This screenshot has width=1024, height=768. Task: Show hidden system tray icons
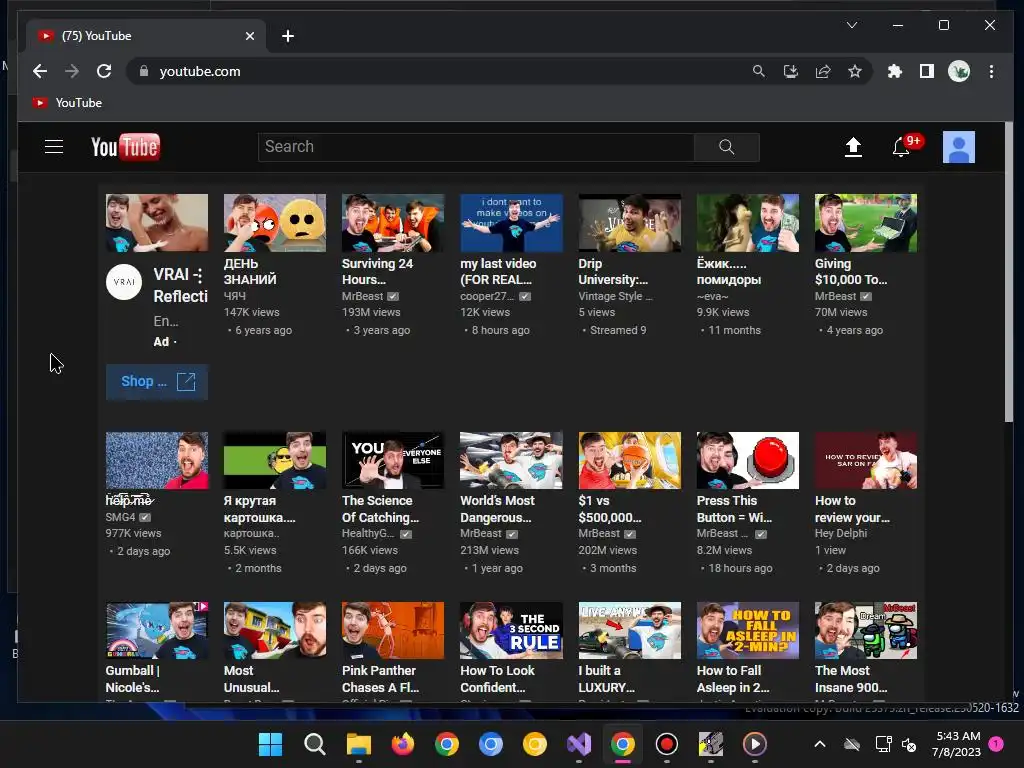(820, 744)
